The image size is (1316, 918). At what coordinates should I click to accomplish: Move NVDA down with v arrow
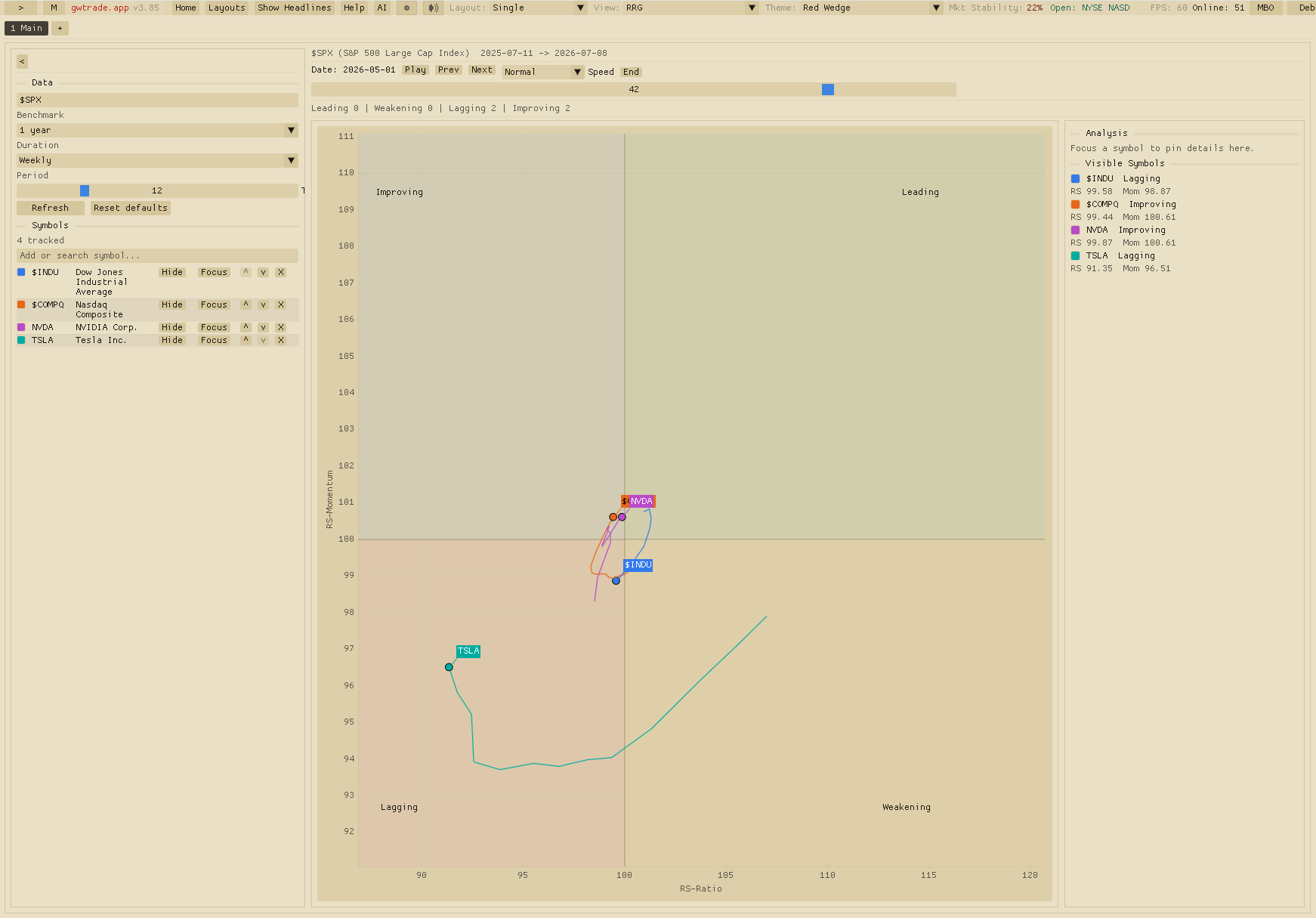pyautogui.click(x=263, y=327)
